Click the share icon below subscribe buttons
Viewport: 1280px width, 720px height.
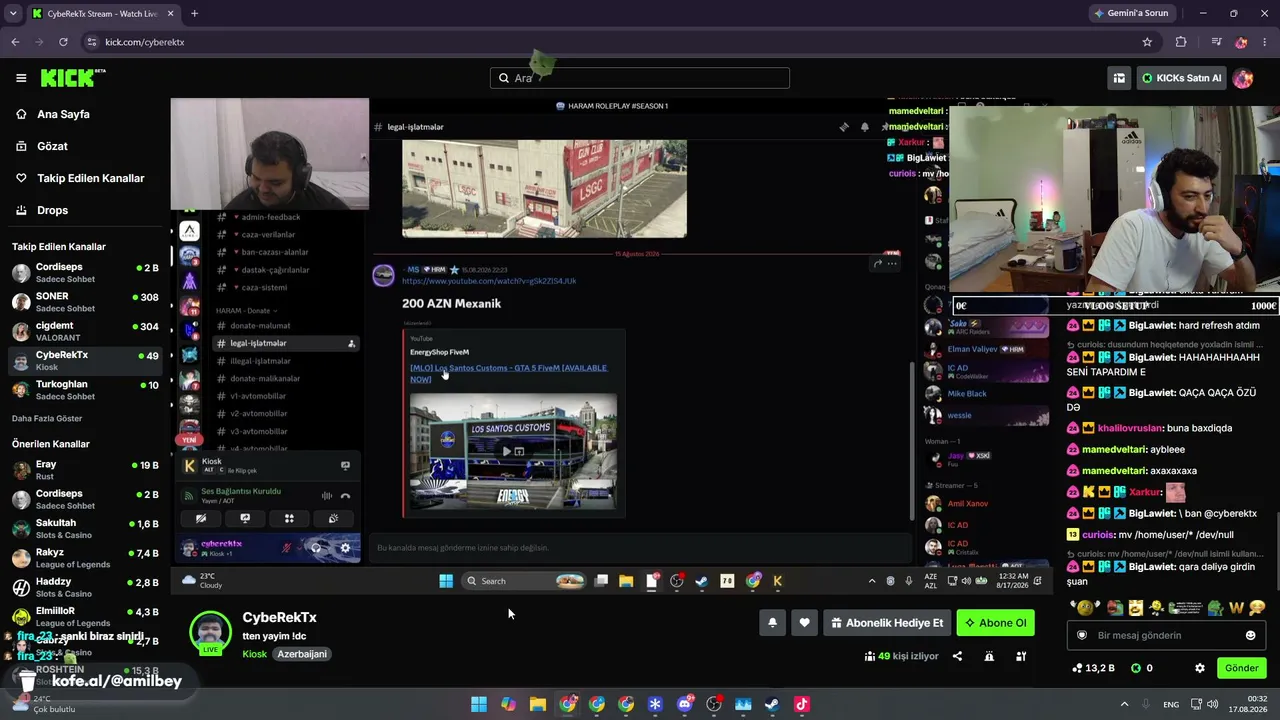point(957,656)
